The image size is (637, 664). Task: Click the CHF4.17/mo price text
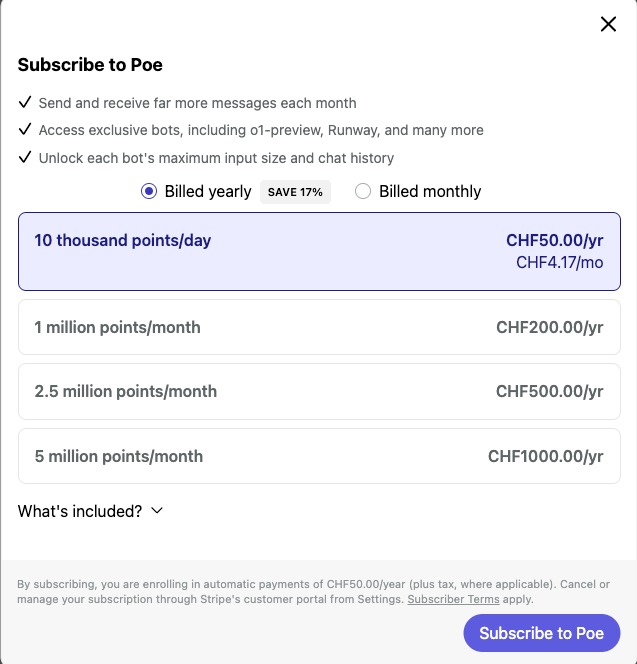(559, 263)
